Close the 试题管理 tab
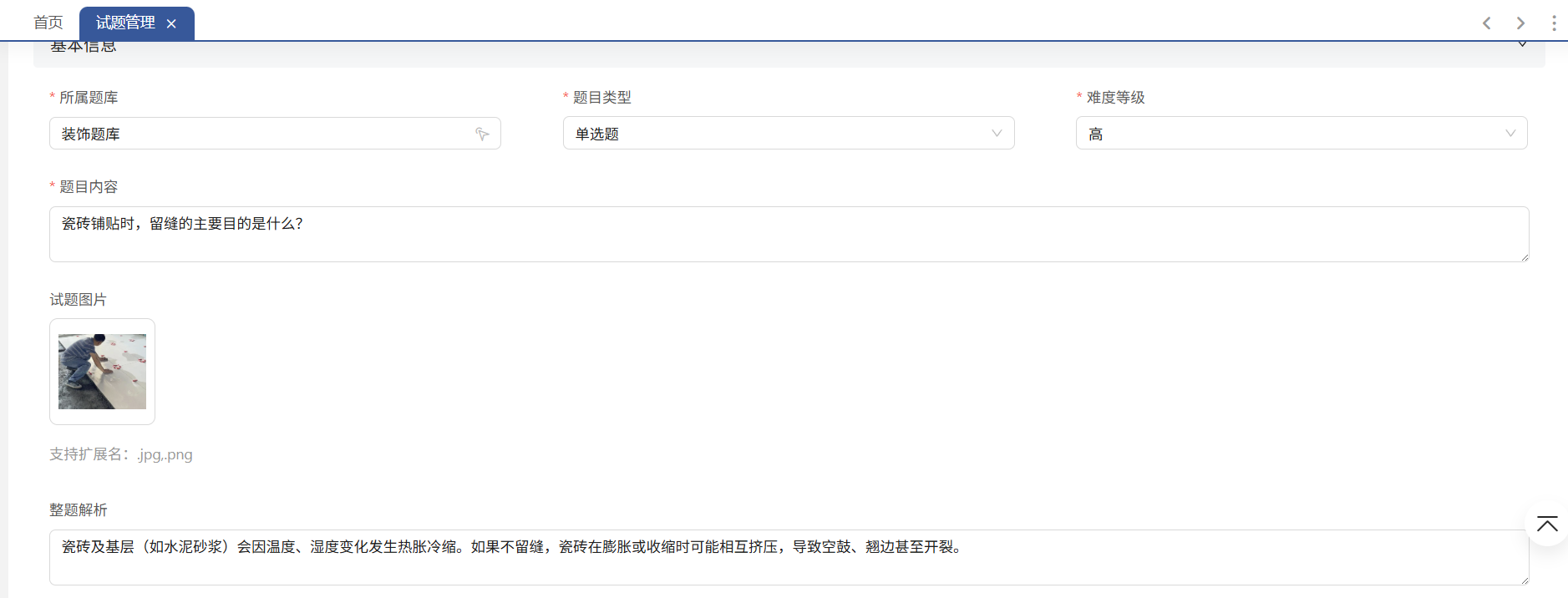The height and width of the screenshot is (598, 1568). click(x=171, y=23)
